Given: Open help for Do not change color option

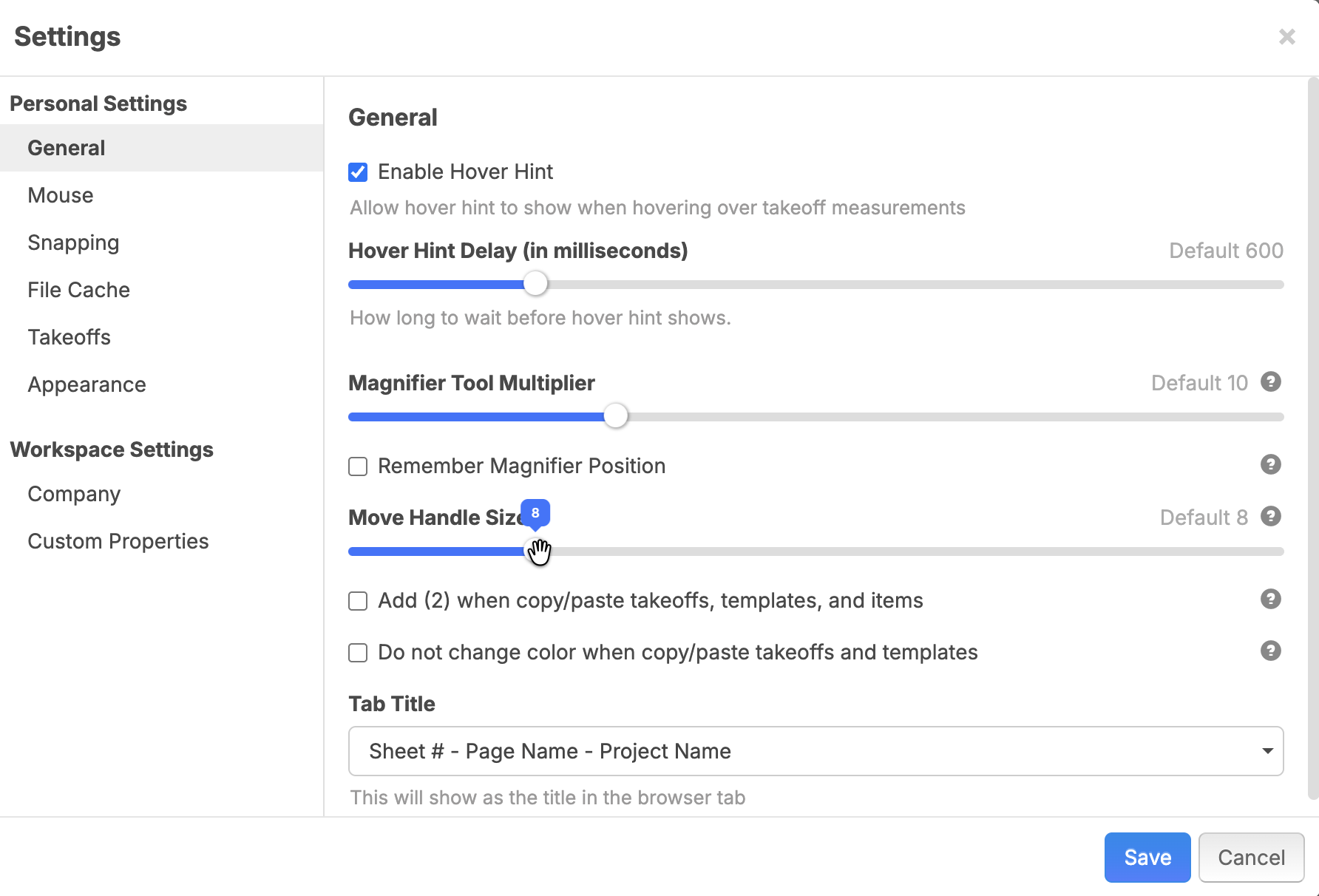Looking at the screenshot, I should 1270,651.
